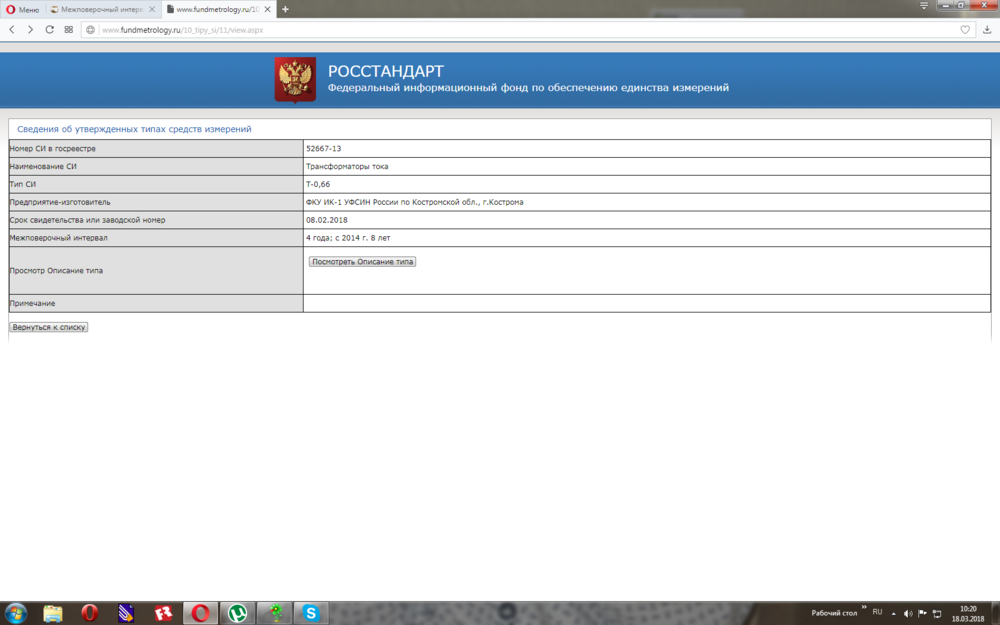Close the fundmetrology.ru tab
The height and width of the screenshot is (625, 1000).
(x=267, y=9)
